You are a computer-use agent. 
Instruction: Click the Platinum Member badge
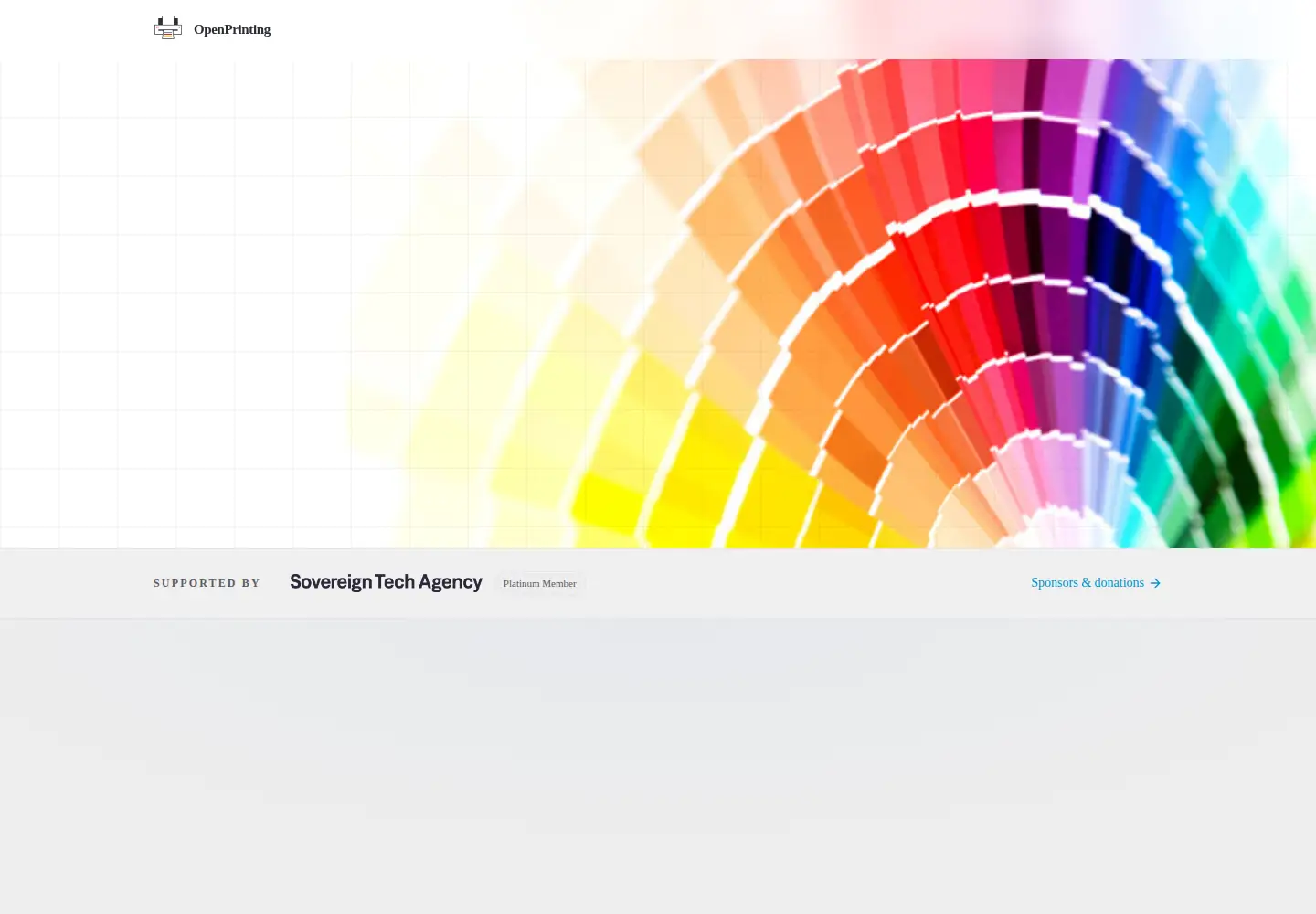540,583
